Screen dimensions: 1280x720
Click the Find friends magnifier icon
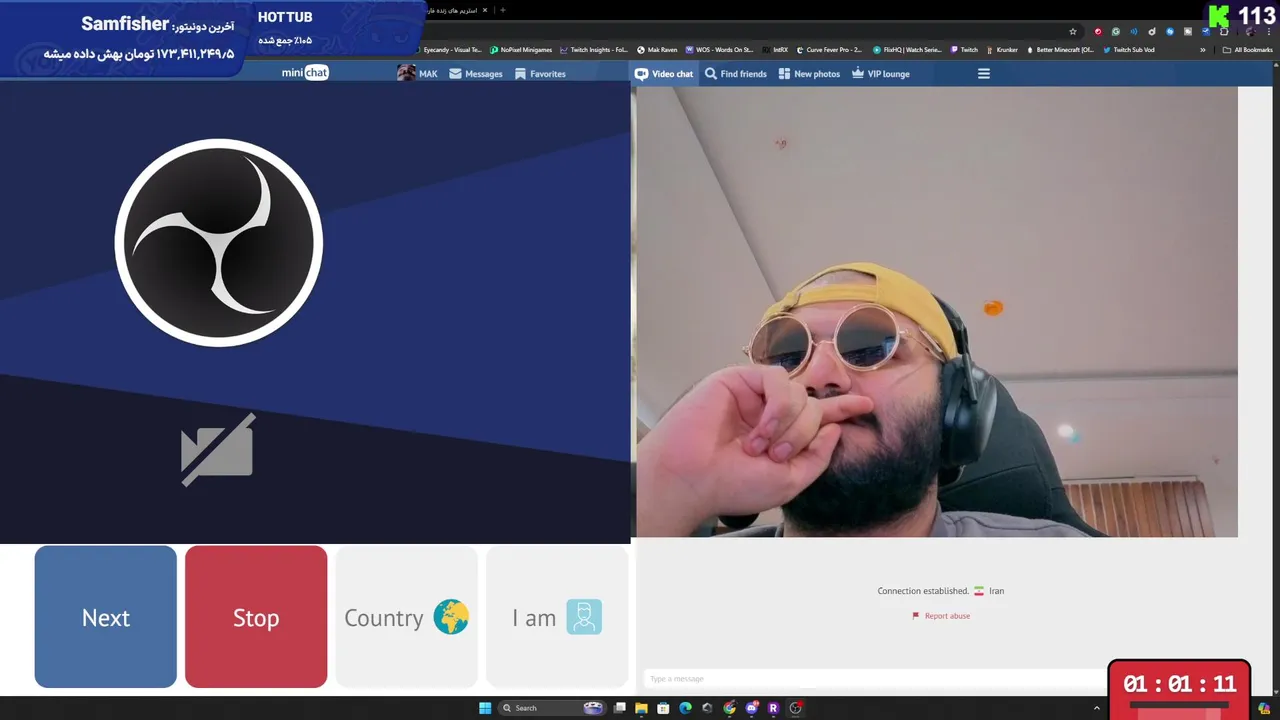[x=711, y=73]
